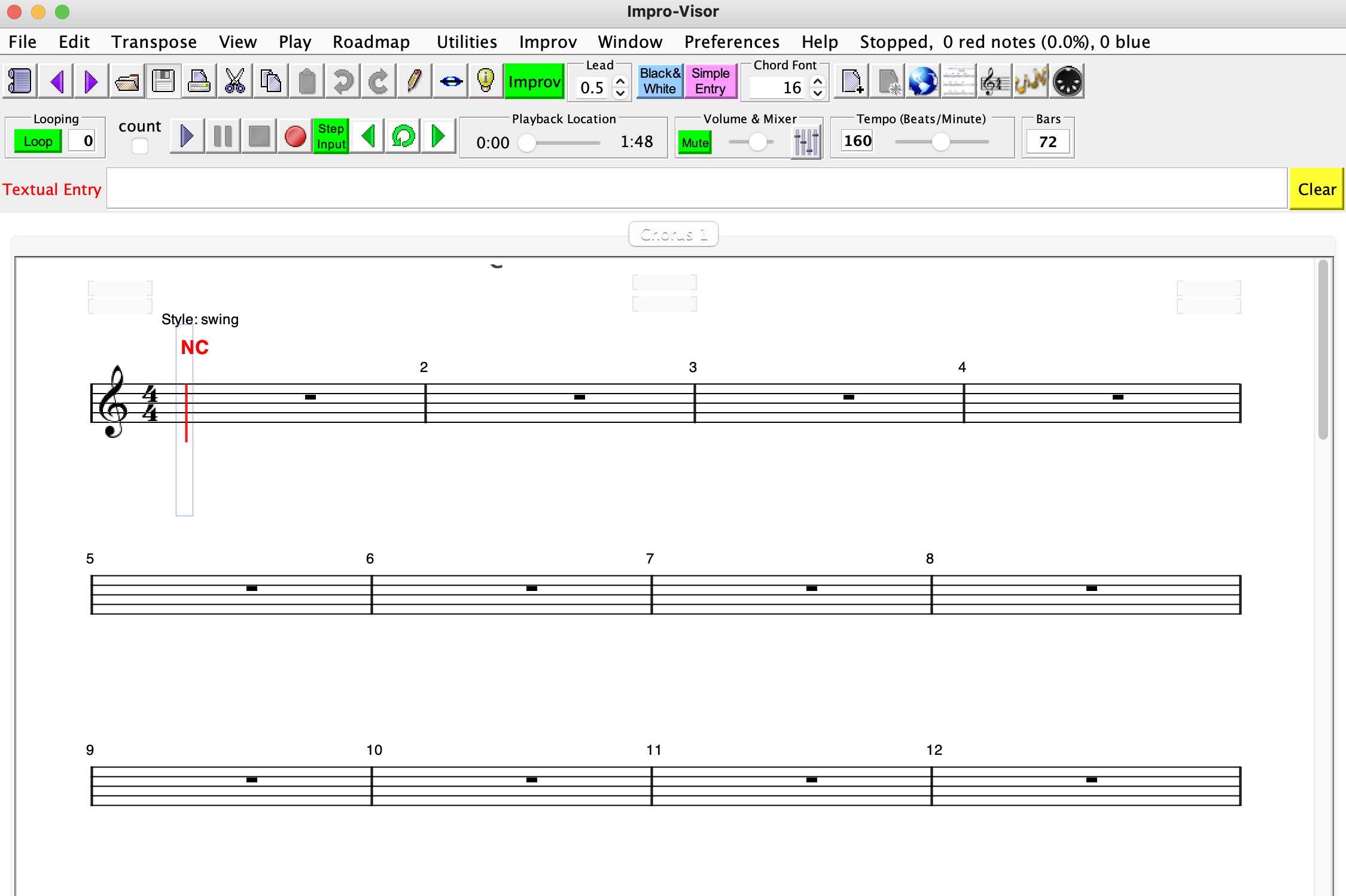Toggle the count checkbox
Image resolution: width=1346 pixels, height=896 pixels.
point(140,146)
